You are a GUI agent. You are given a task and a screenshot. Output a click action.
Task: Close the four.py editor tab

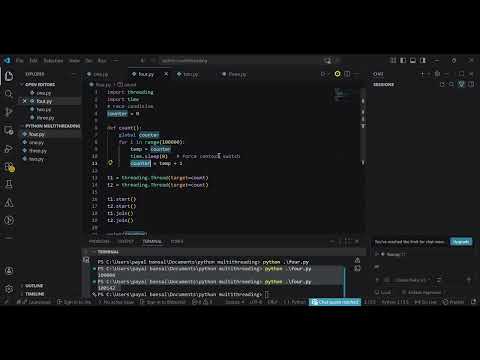(x=166, y=74)
